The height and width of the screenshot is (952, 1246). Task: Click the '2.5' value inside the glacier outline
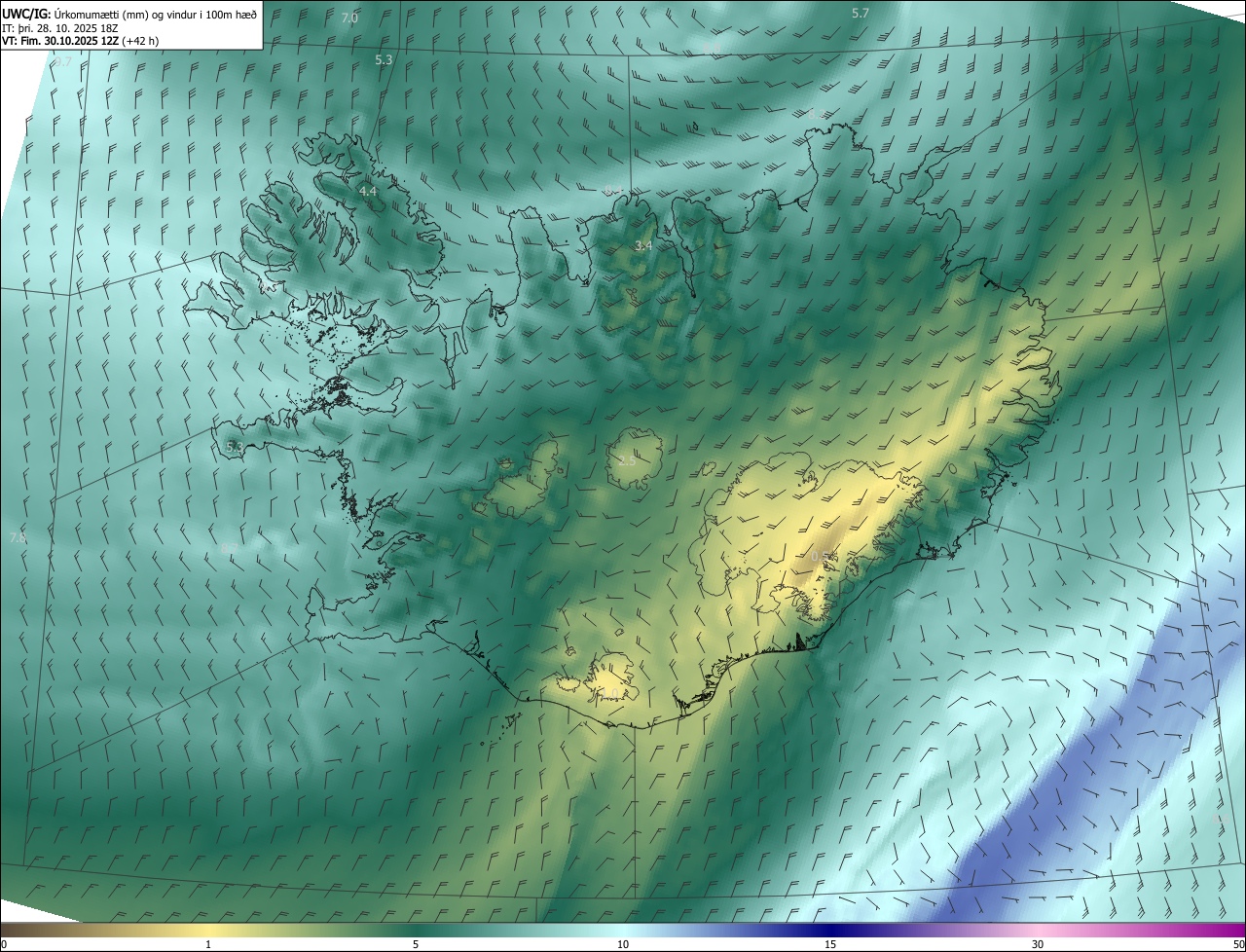627,460
